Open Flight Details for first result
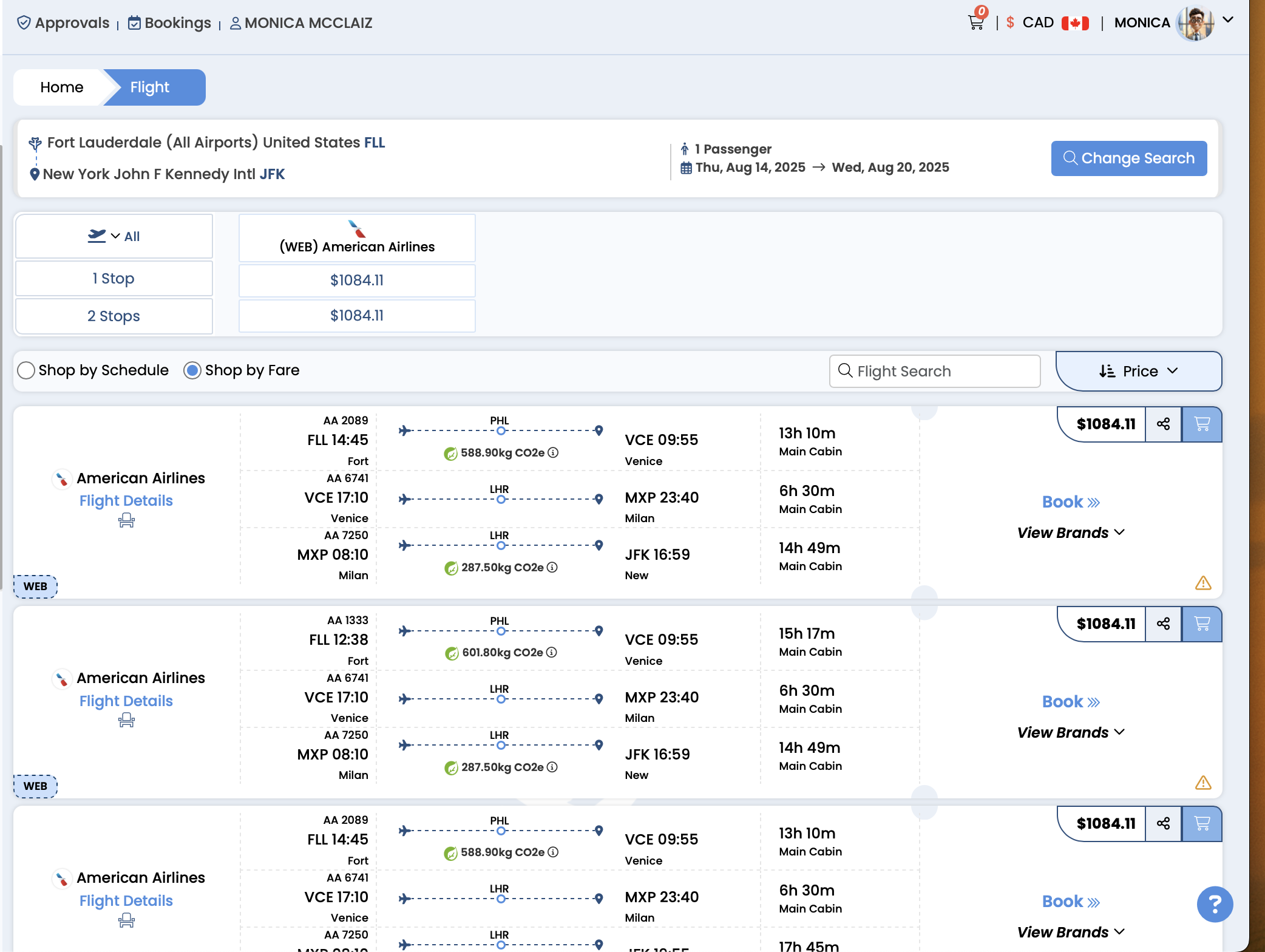The height and width of the screenshot is (952, 1265). click(126, 501)
